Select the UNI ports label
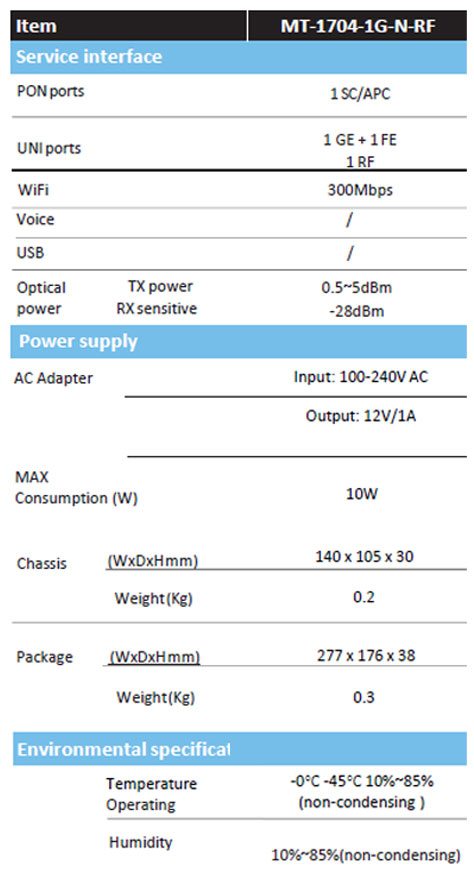The height and width of the screenshot is (890, 474). pos(49,149)
